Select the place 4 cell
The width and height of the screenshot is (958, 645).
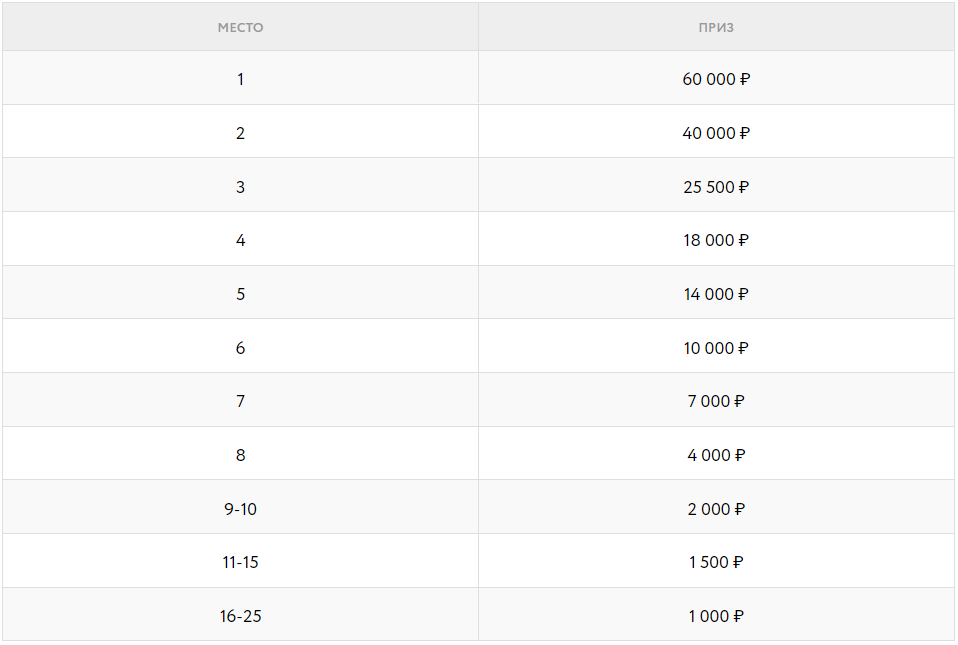tap(240, 240)
